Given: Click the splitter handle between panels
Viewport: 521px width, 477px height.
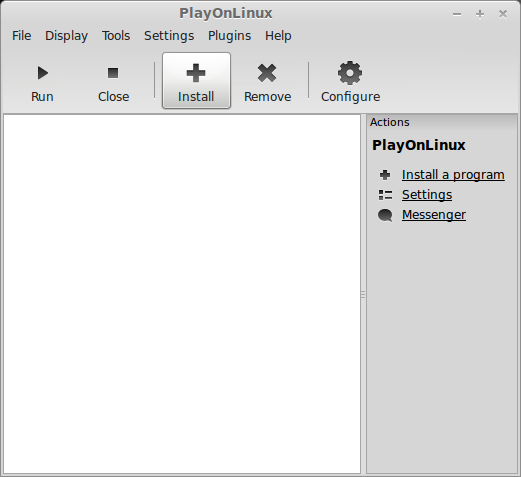Looking at the screenshot, I should click(363, 294).
